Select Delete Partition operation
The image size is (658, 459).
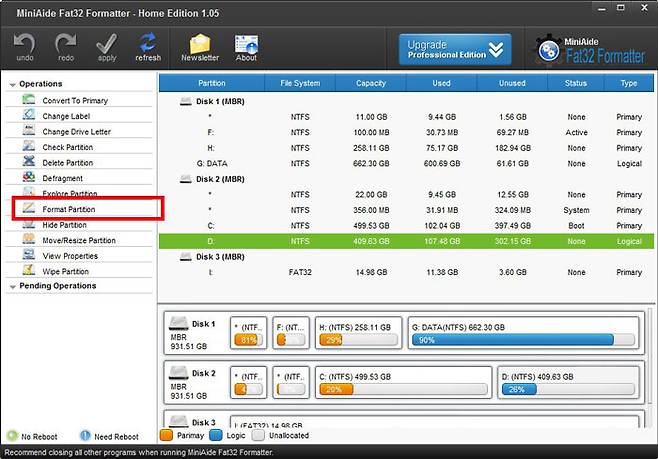(x=67, y=163)
